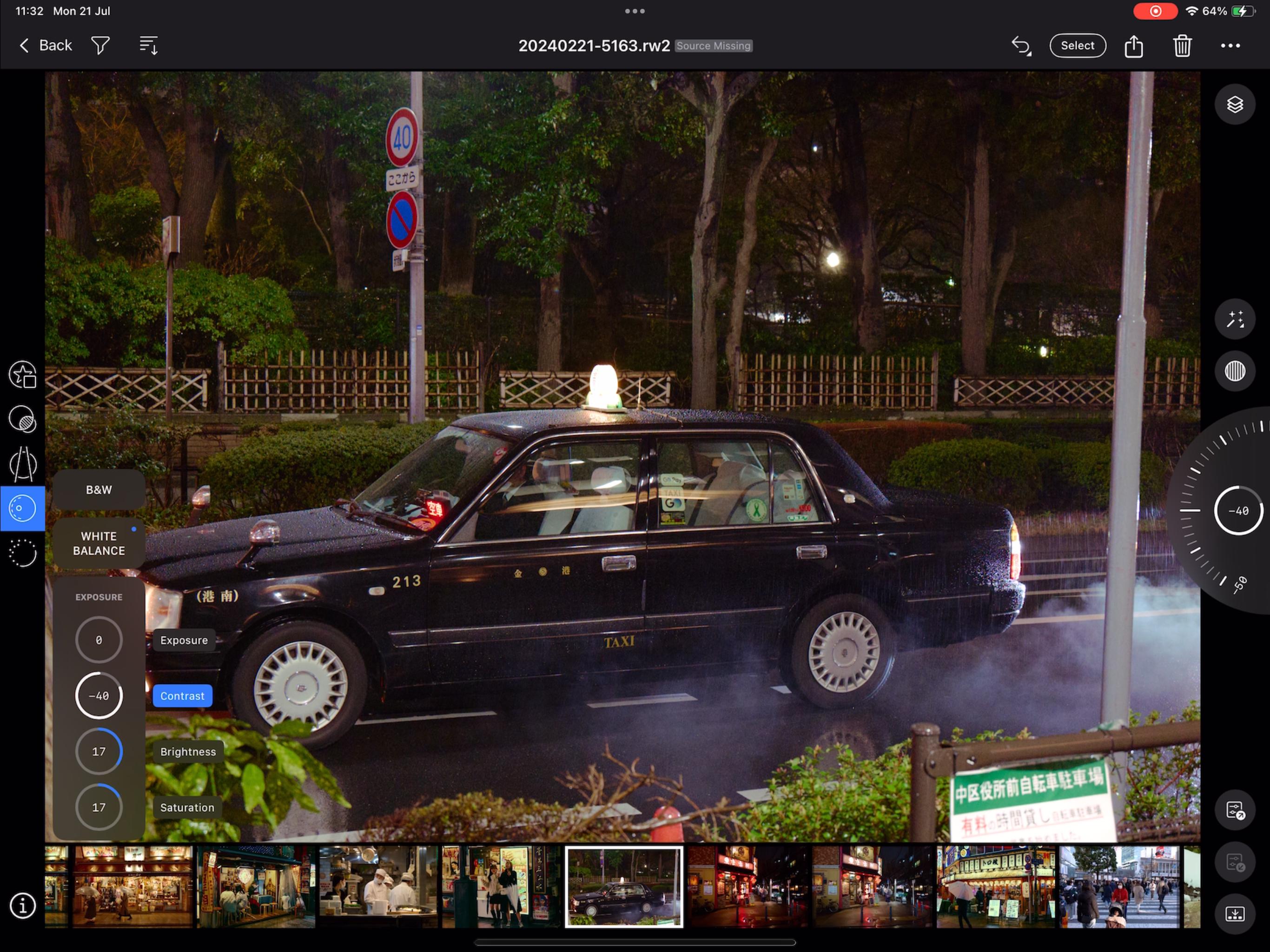Select the presets star icon
This screenshot has height=952, width=1270.
coord(22,375)
